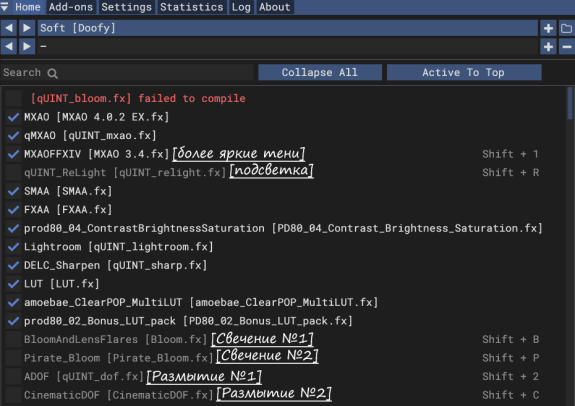575x406 pixels.
Task: Open the Settings tab
Action: [x=127, y=7]
